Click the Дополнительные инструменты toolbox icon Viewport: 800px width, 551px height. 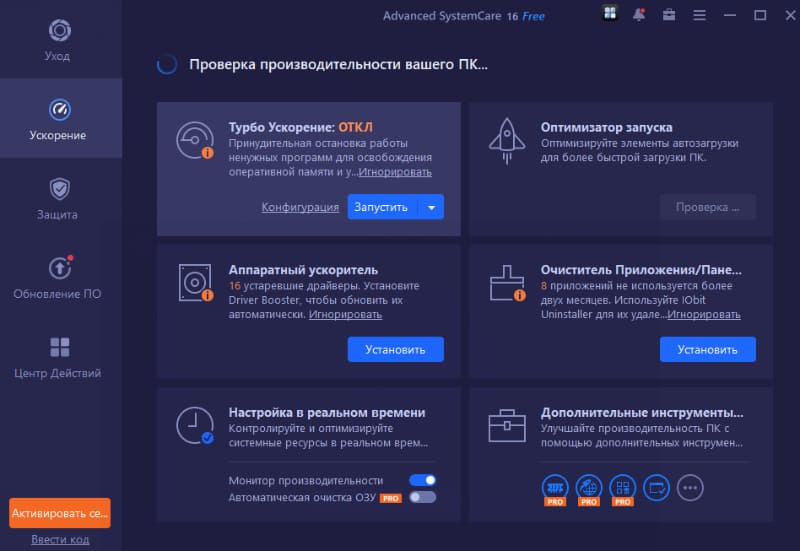(507, 425)
